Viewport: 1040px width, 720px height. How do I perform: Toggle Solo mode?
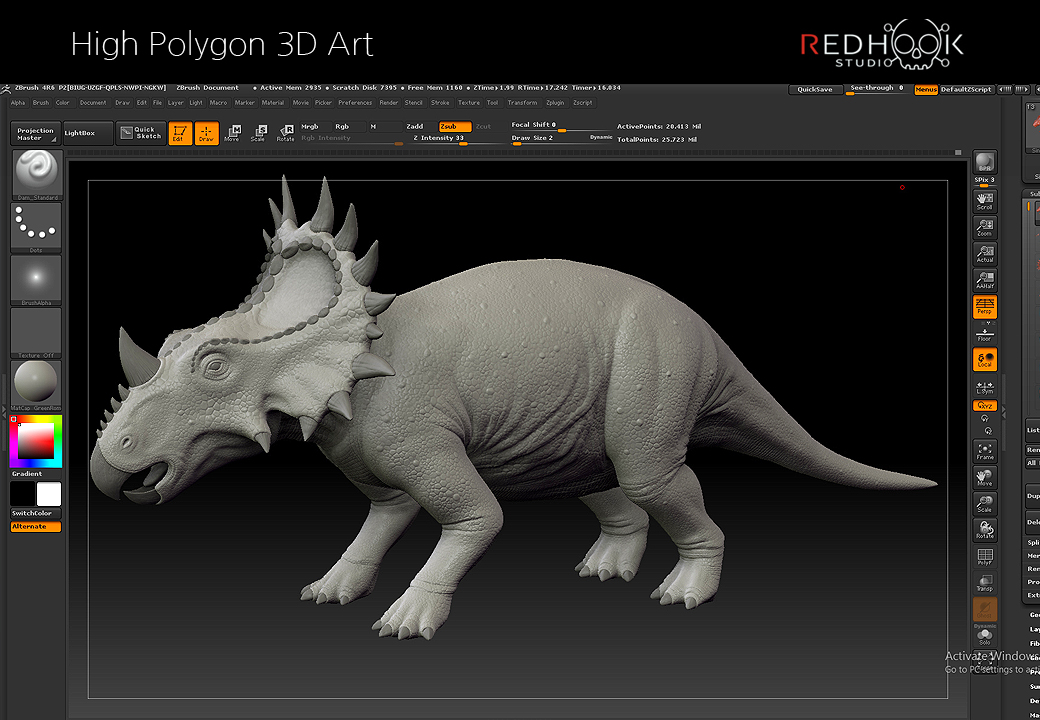985,637
